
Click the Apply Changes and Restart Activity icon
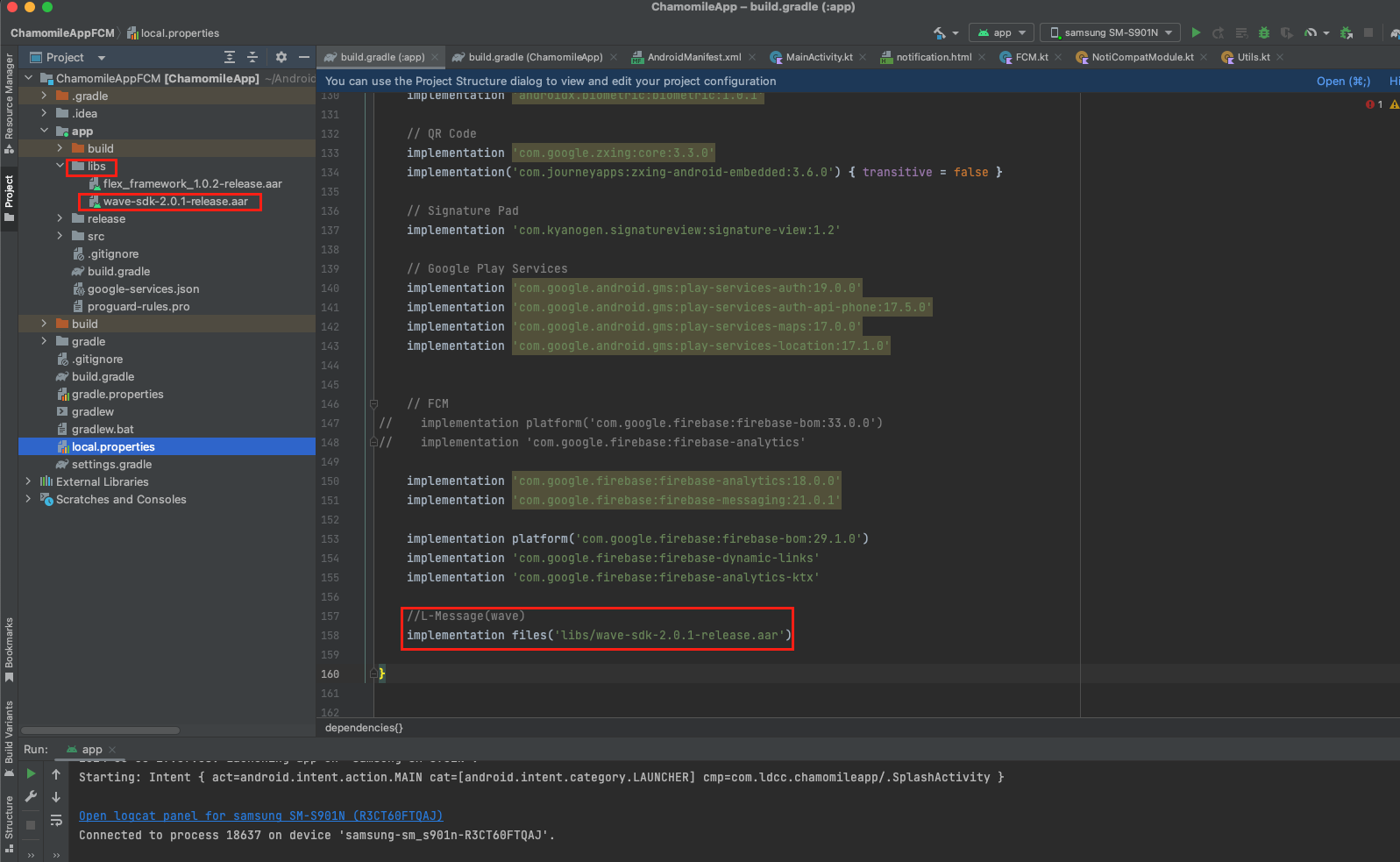click(1219, 32)
